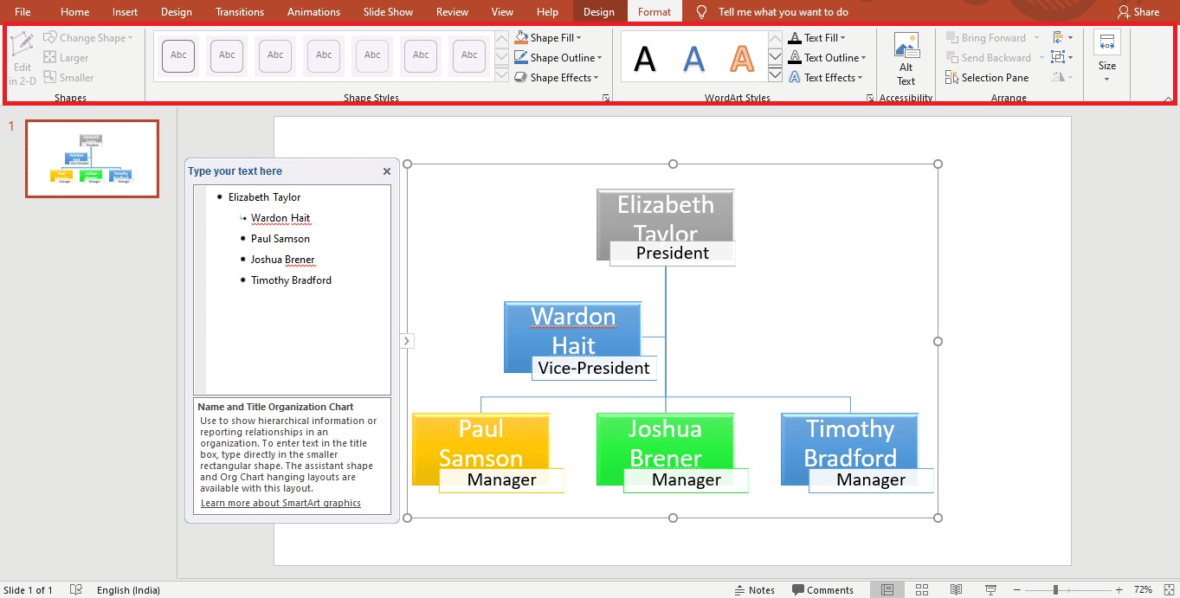Start Slide Show from status bar icon
The width and height of the screenshot is (1180, 598).
coord(990,590)
